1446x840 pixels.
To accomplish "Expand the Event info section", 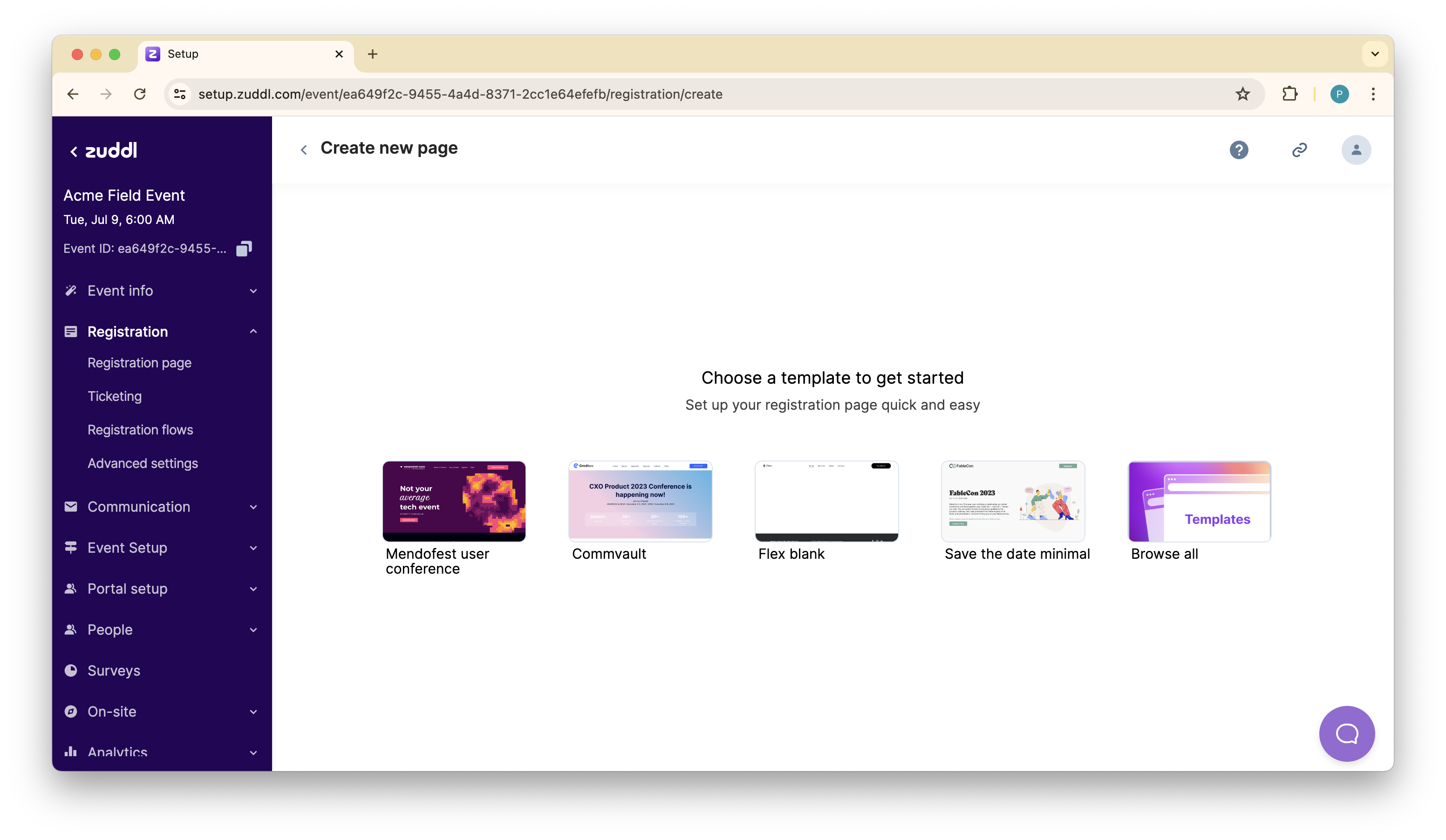I will click(161, 291).
